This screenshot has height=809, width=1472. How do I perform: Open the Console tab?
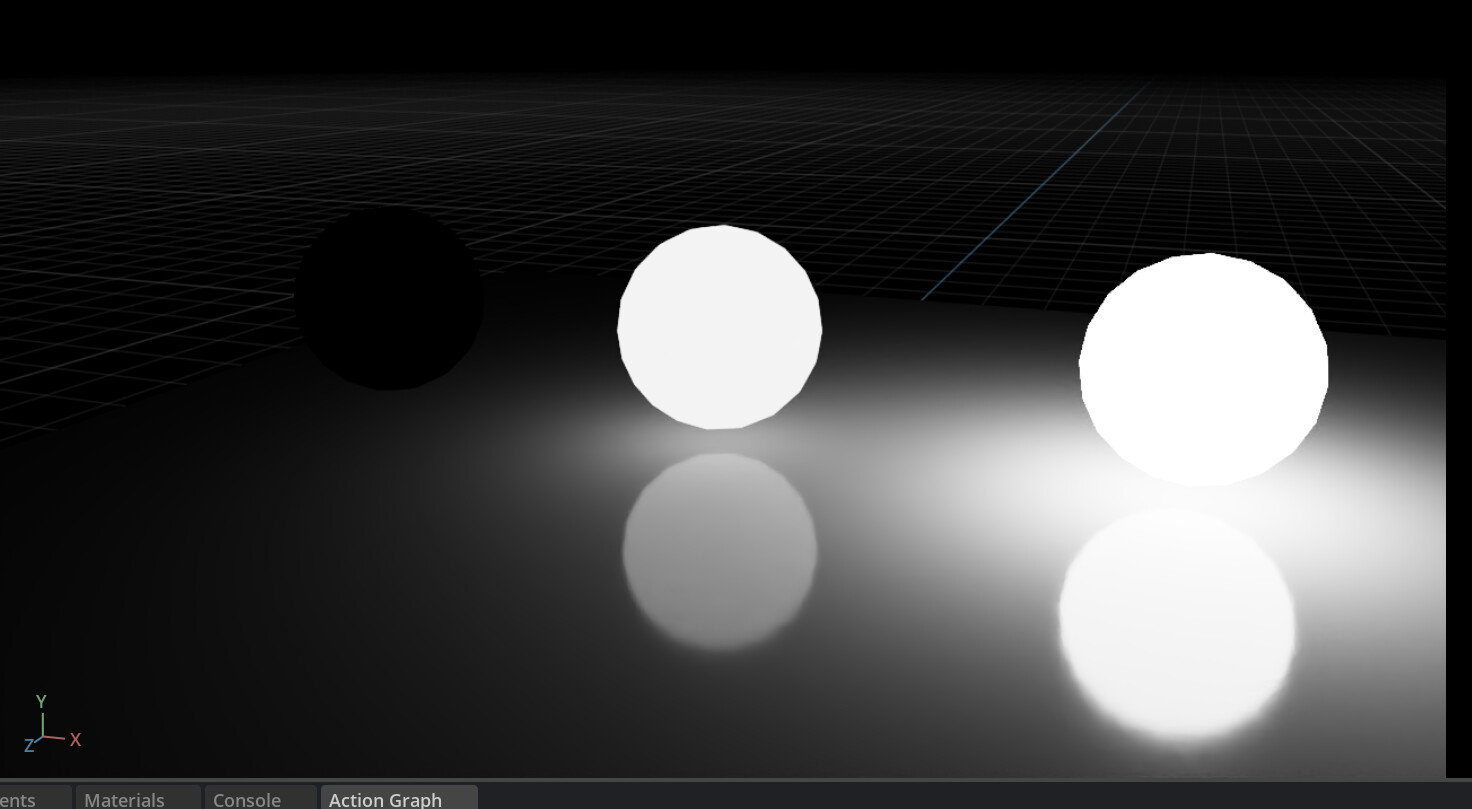(246, 799)
